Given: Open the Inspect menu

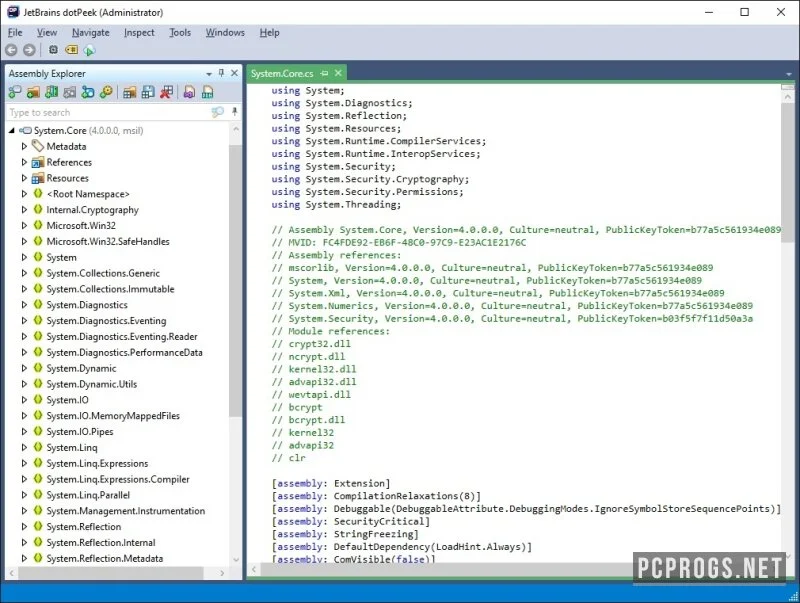Looking at the screenshot, I should (139, 33).
